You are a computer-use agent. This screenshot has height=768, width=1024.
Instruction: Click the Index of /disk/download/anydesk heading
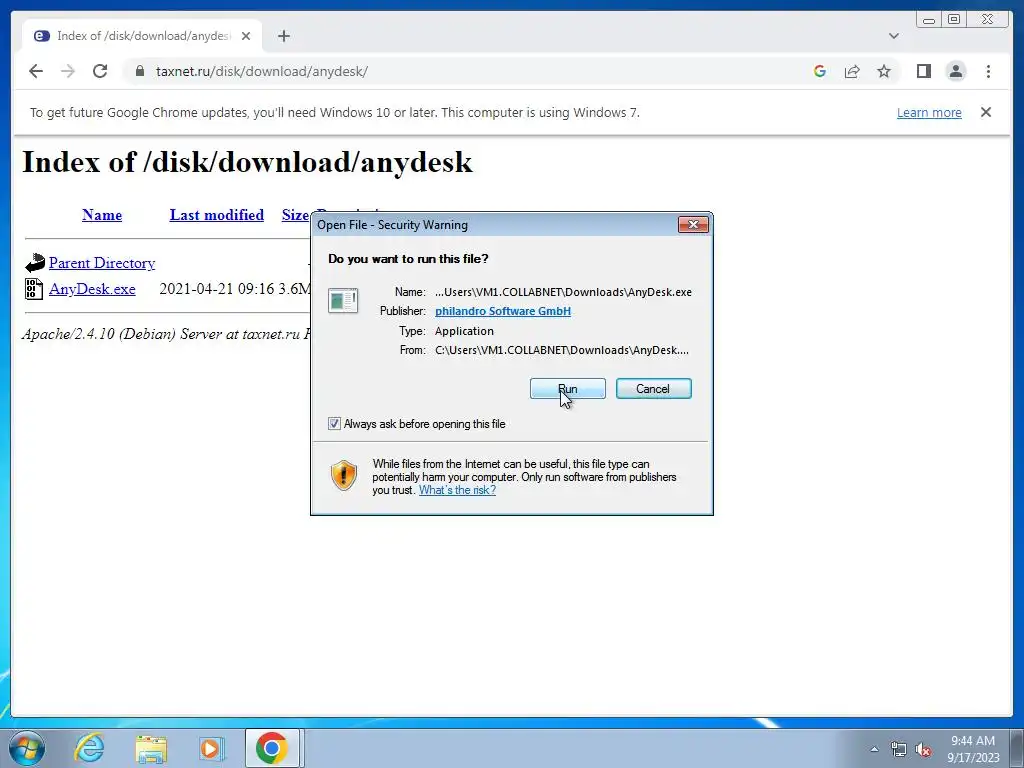(x=248, y=162)
